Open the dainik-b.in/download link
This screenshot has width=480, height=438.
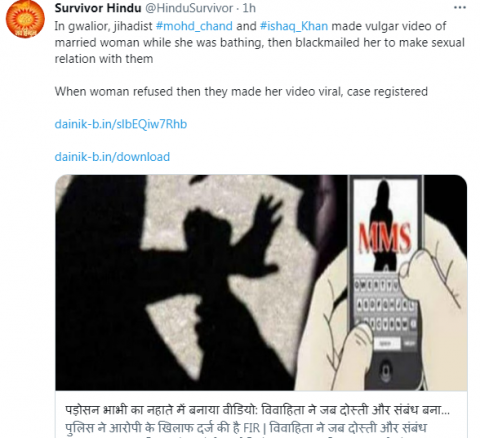[112, 157]
